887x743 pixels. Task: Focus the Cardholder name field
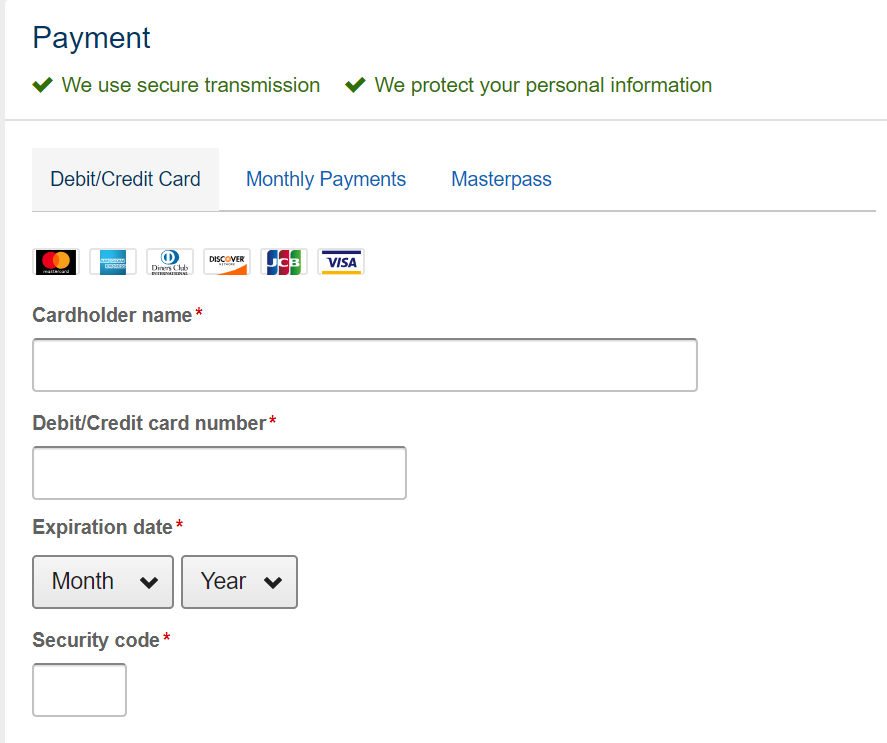(x=364, y=365)
